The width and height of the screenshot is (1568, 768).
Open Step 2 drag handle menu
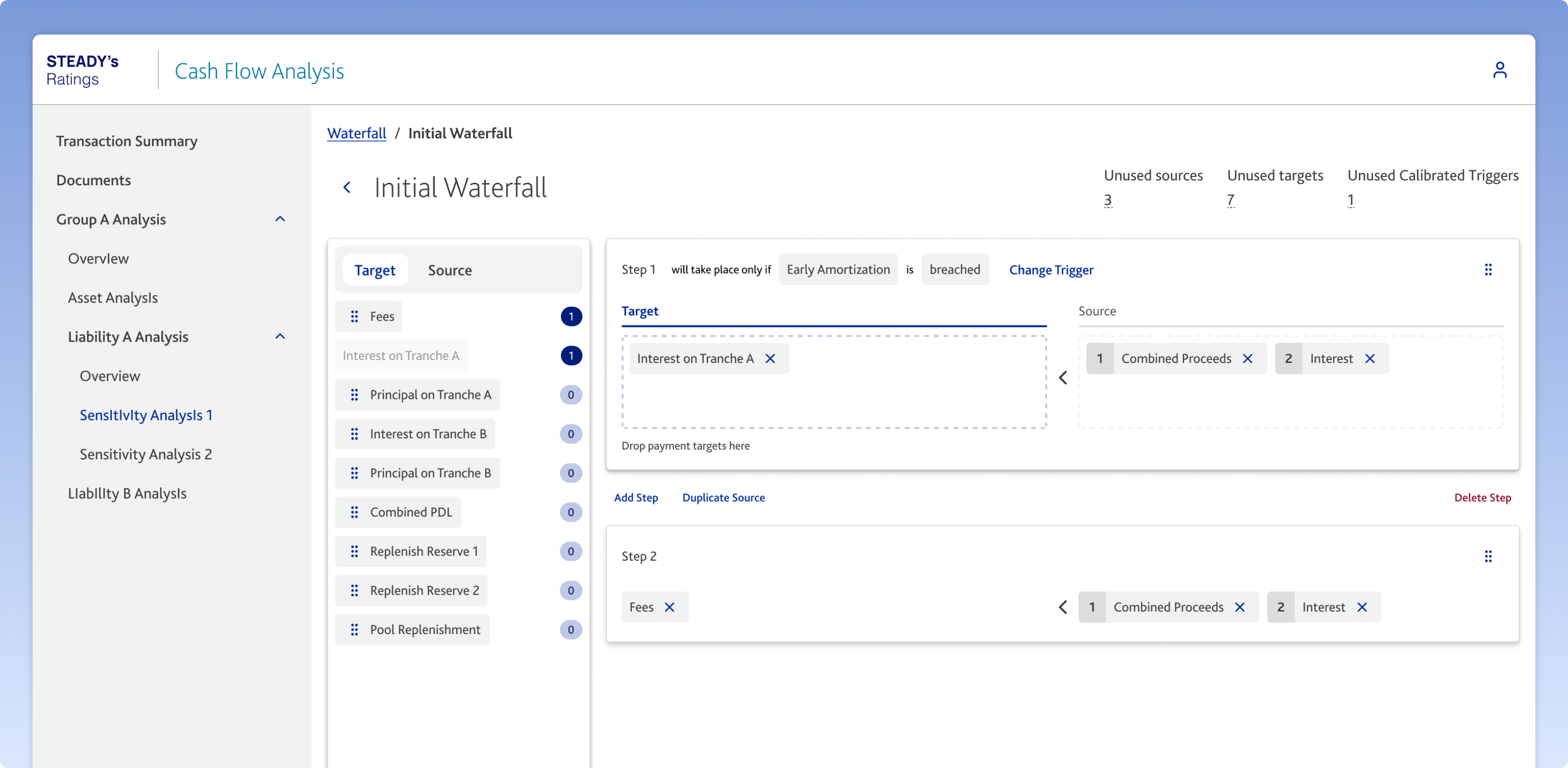[x=1488, y=556]
